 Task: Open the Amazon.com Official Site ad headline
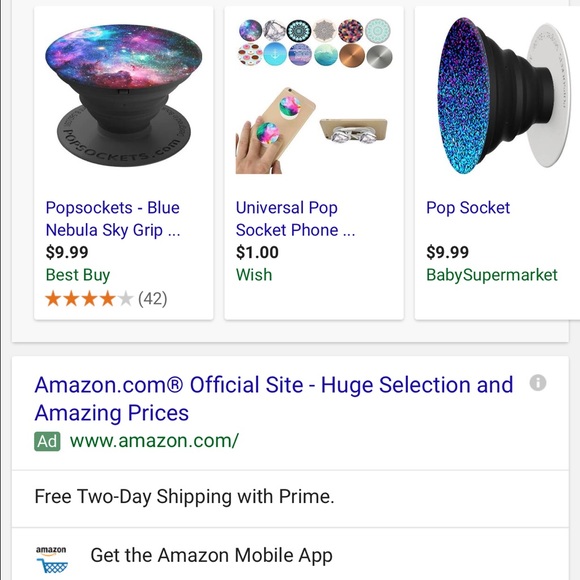click(274, 398)
